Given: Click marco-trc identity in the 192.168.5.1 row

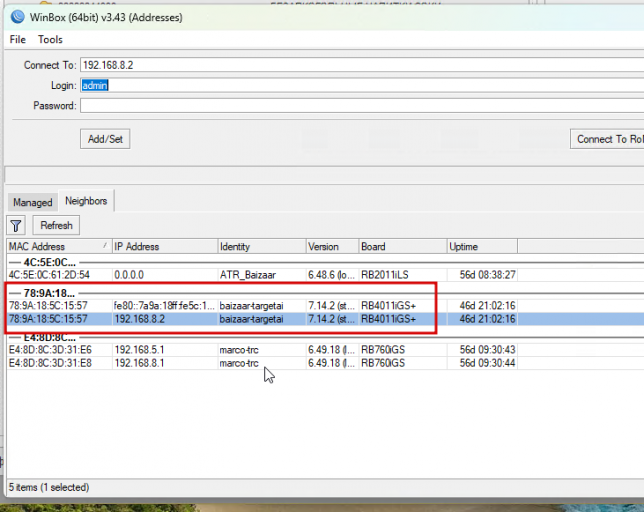Looking at the screenshot, I should pos(239,350).
